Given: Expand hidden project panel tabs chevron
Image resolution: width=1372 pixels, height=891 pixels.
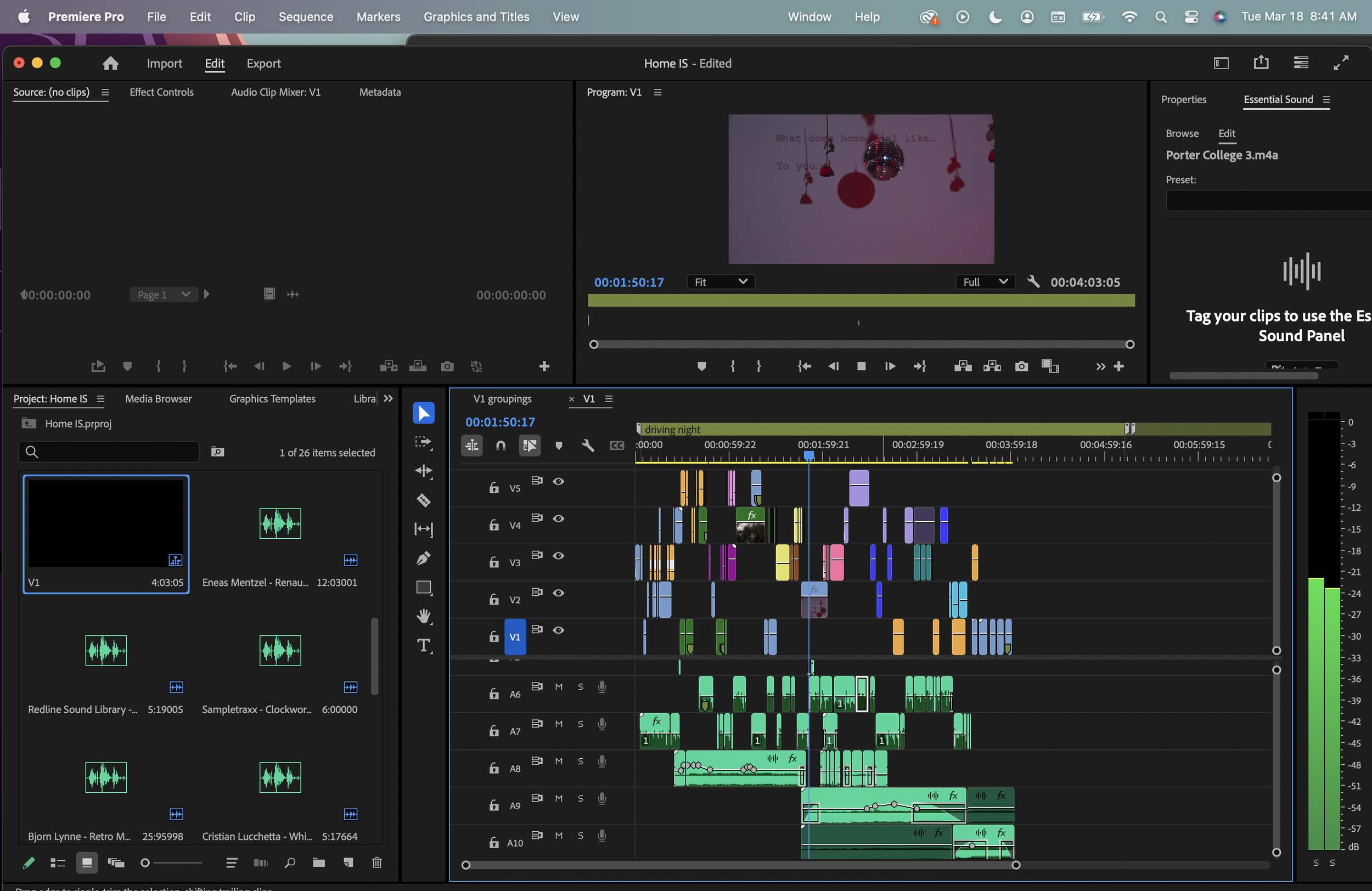Looking at the screenshot, I should pyautogui.click(x=389, y=398).
